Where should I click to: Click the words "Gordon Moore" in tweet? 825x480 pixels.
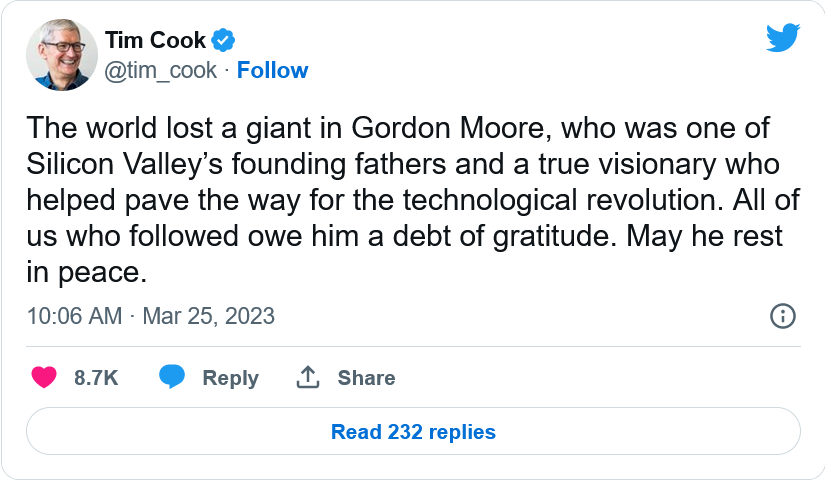click(x=417, y=129)
